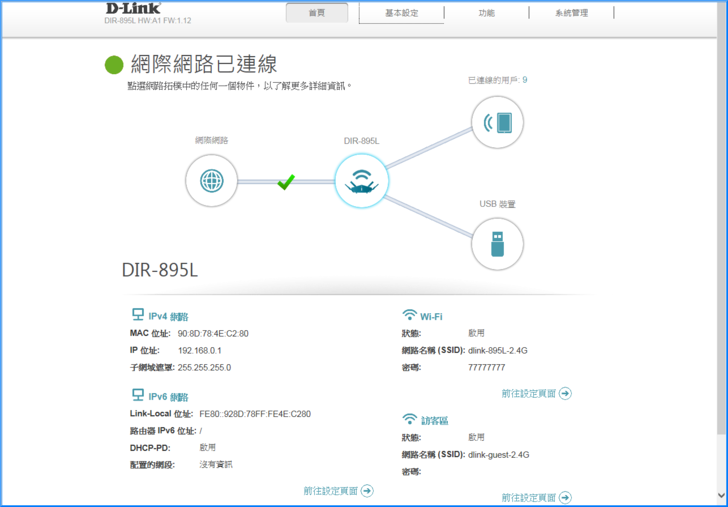Expand the 系統管理 management menu
Image resolution: width=728 pixels, height=507 pixels.
[571, 13]
